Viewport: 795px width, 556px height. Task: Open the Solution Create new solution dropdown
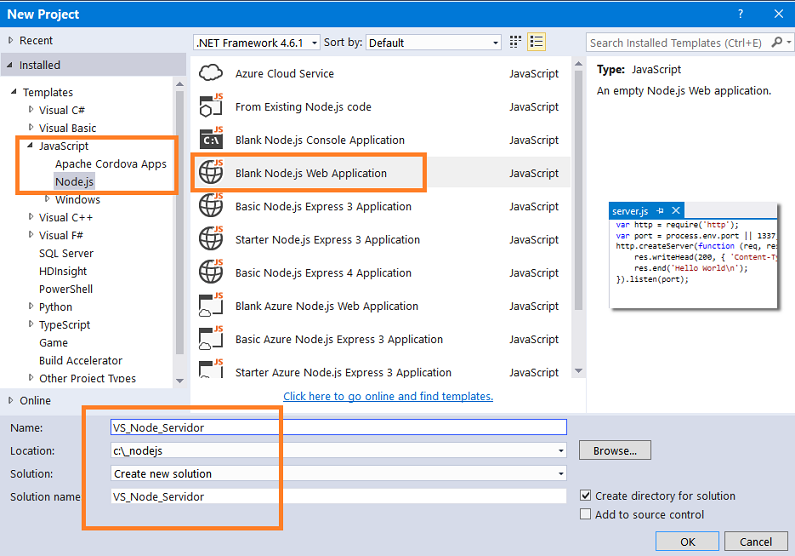click(x=338, y=473)
